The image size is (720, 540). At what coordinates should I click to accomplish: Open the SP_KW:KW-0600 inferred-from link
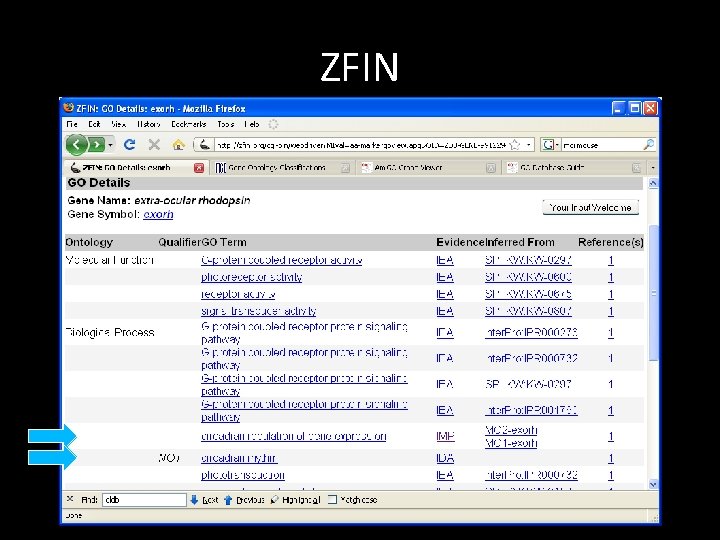coord(529,277)
